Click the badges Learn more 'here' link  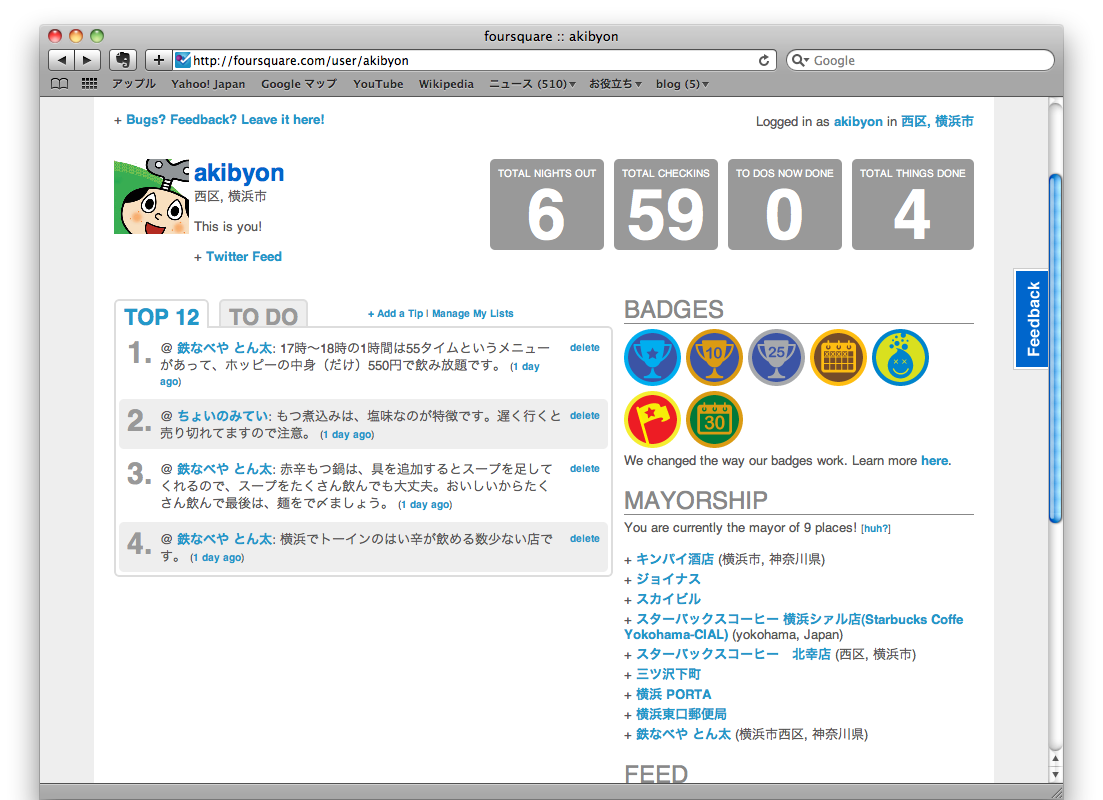[934, 461]
